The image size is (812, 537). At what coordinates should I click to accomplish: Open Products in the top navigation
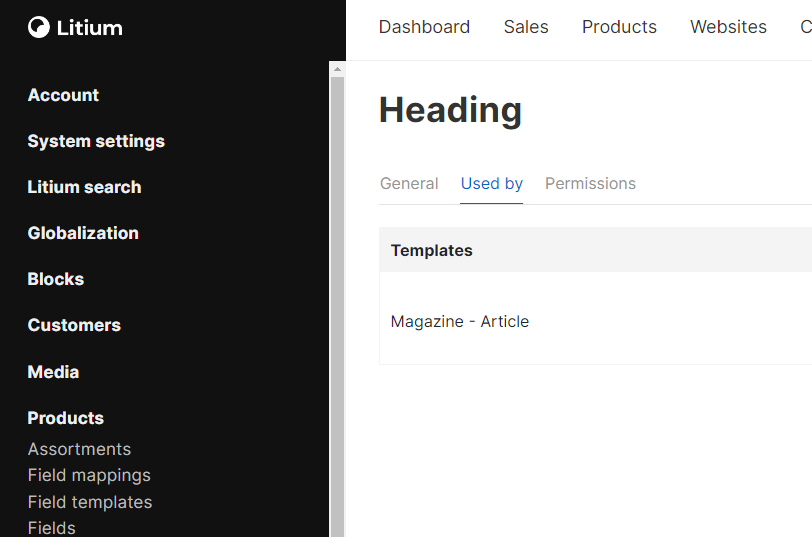[619, 27]
